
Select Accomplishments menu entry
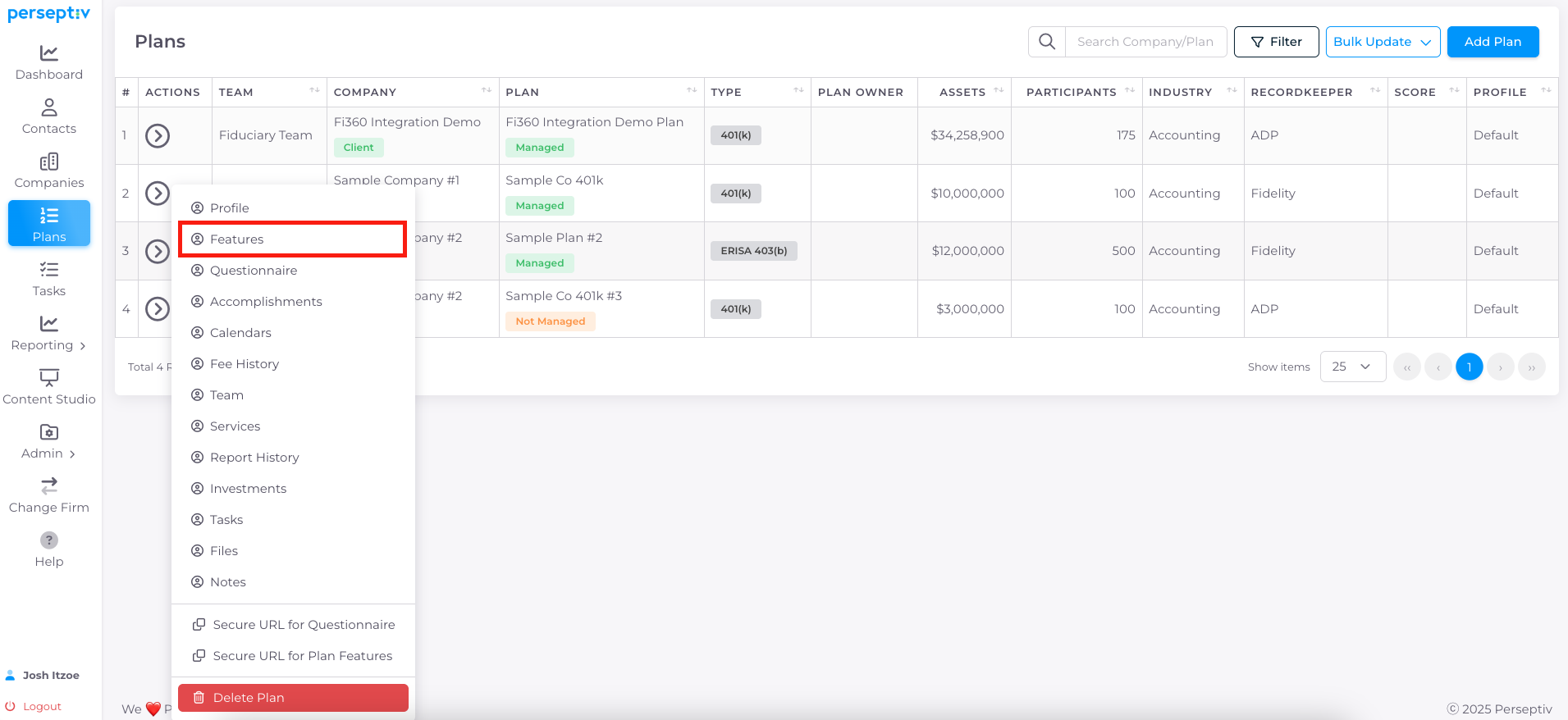293,302
